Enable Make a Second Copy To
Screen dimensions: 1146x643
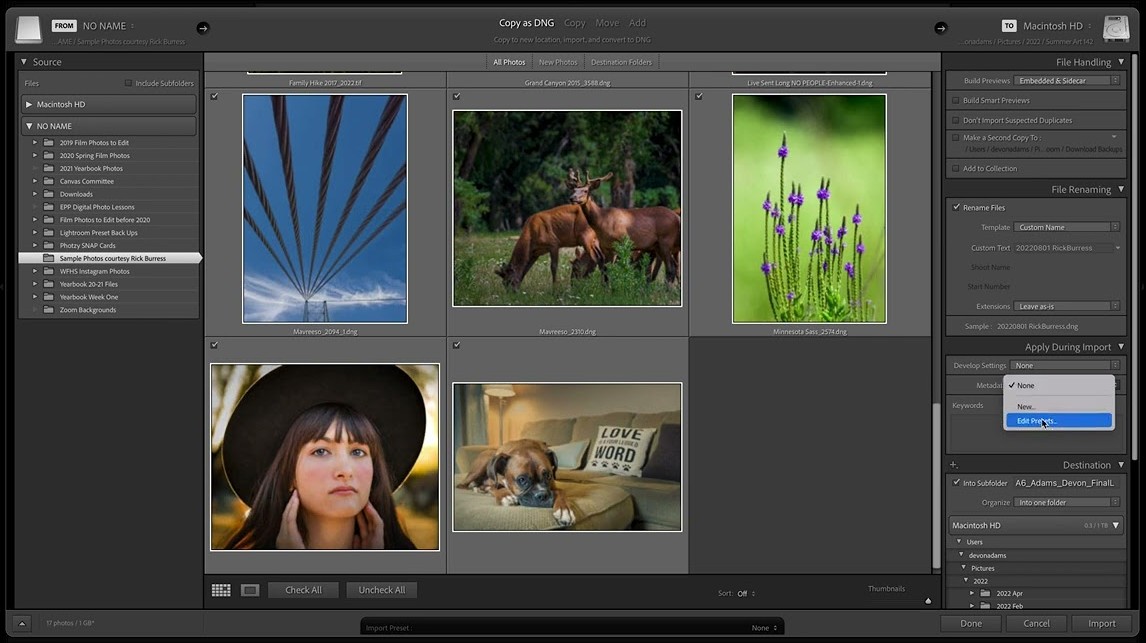click(x=955, y=137)
